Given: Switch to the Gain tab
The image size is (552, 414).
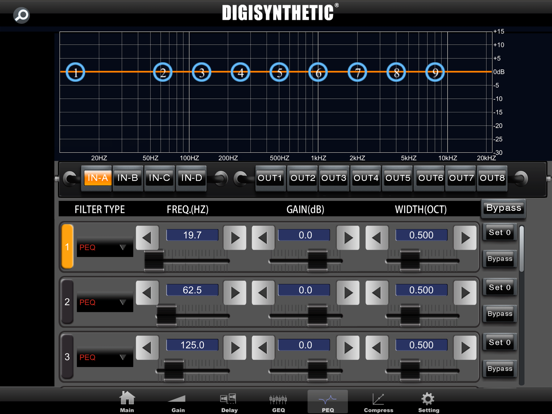Looking at the screenshot, I should tap(178, 402).
